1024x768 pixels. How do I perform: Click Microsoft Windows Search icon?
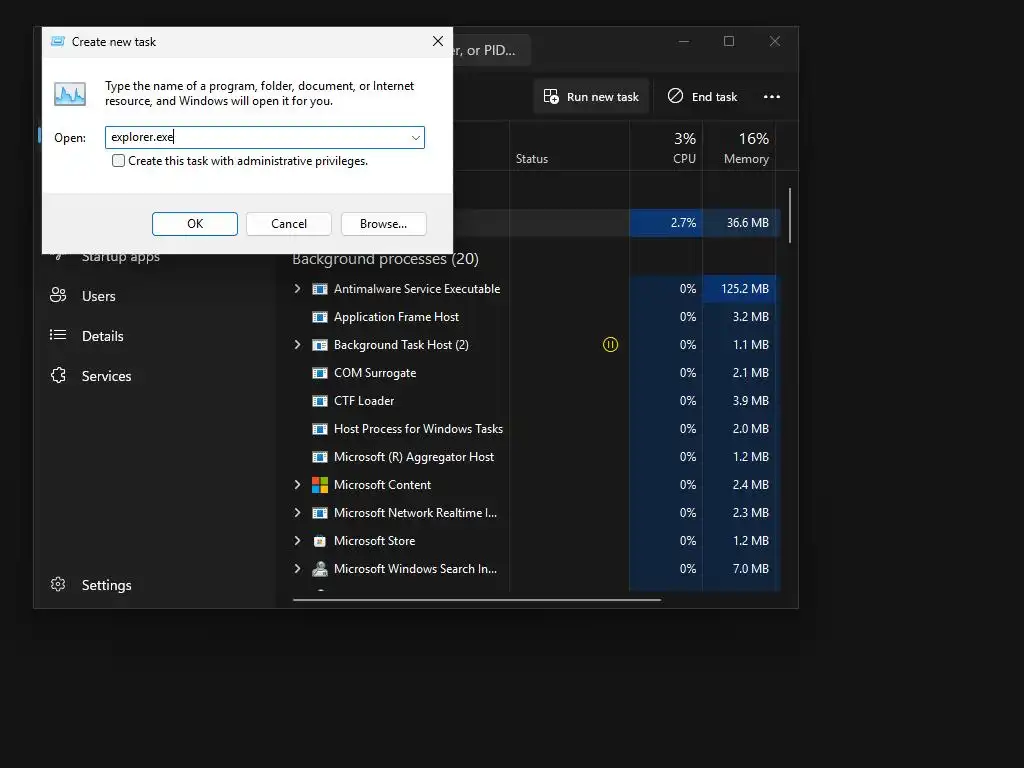(x=320, y=569)
